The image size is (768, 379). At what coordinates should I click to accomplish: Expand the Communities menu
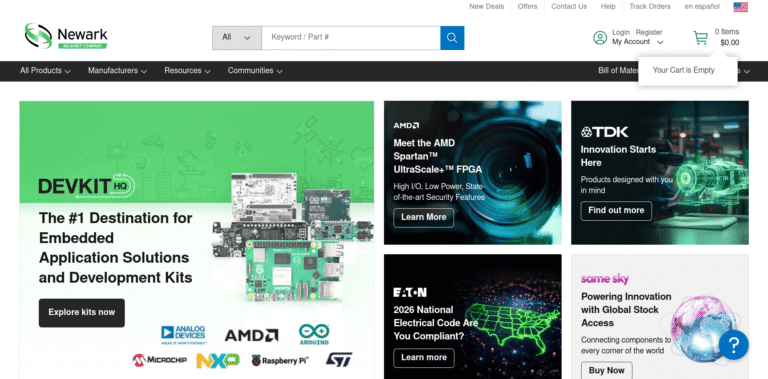[255, 71]
